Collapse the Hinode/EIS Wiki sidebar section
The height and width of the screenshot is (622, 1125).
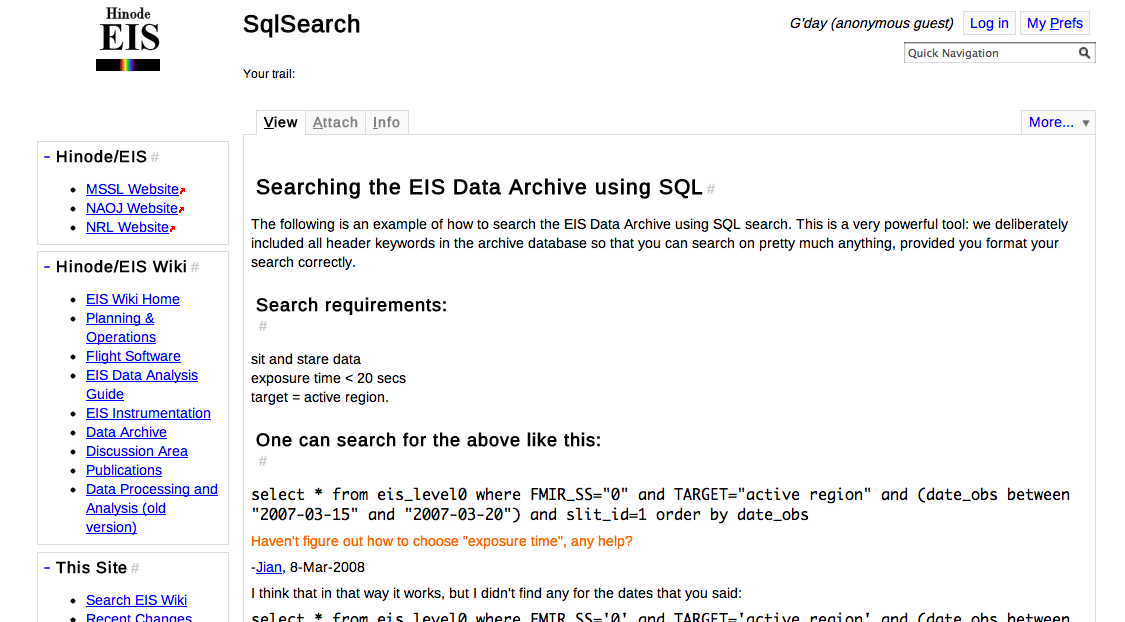pos(47,267)
